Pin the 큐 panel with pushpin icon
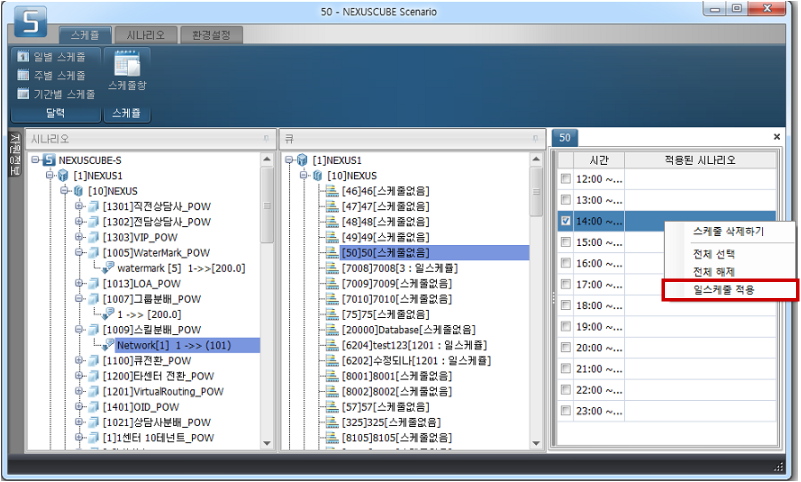The image size is (801, 482). tap(535, 139)
